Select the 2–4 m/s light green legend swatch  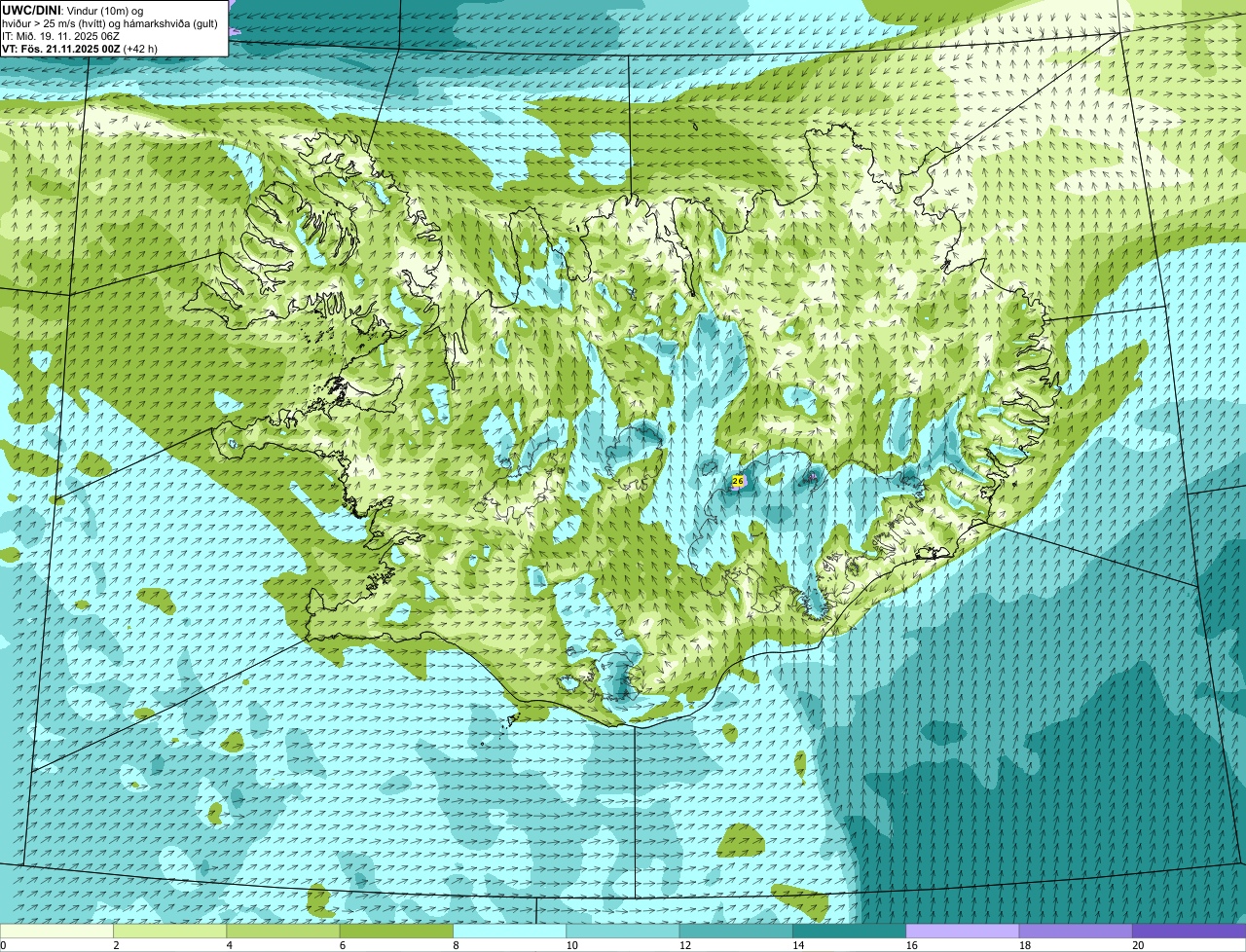(170, 931)
